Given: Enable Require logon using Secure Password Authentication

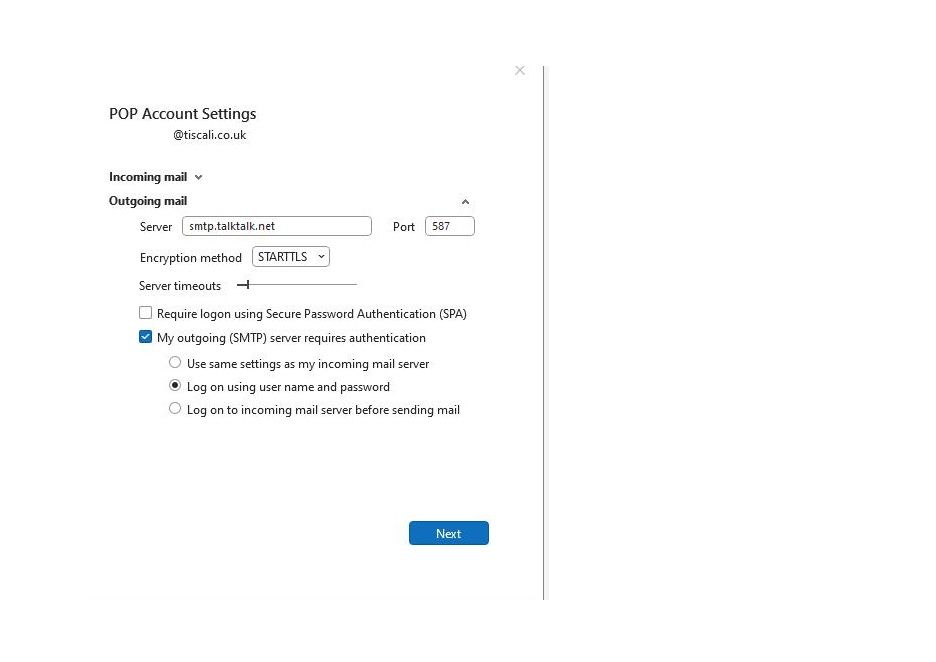Looking at the screenshot, I should coord(146,313).
